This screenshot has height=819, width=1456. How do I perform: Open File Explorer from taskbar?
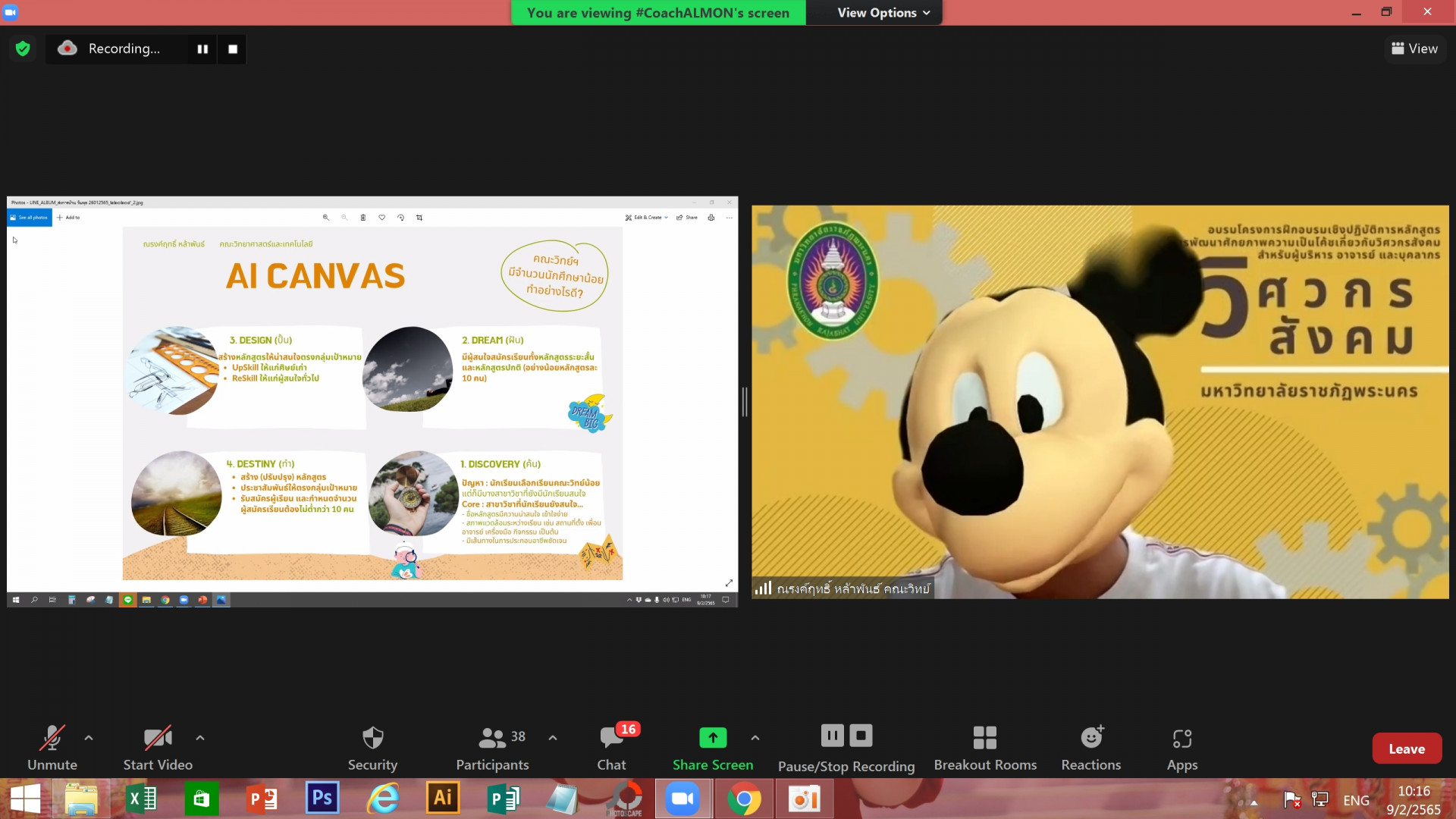click(81, 799)
